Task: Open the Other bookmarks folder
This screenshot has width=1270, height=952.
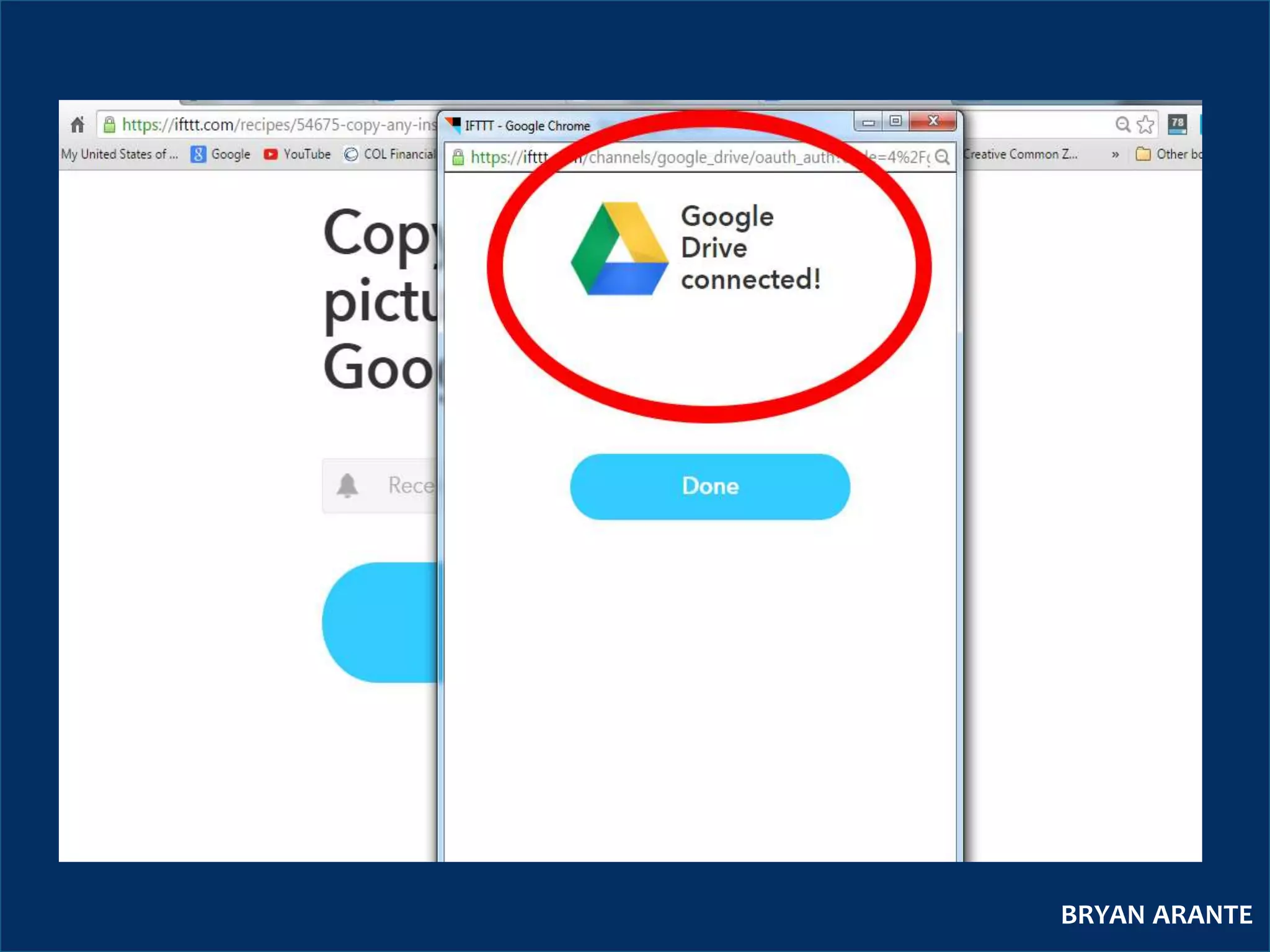Action: (1170, 154)
